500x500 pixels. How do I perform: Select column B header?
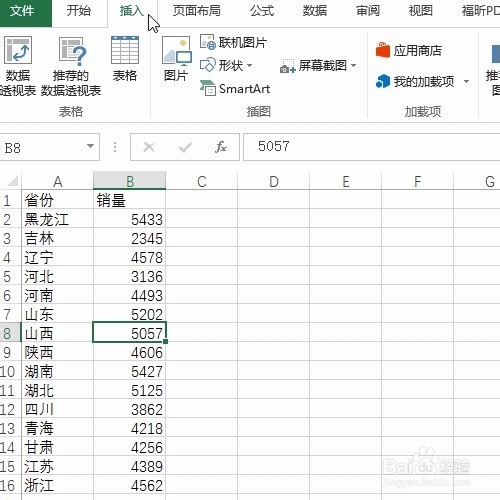coord(130,181)
